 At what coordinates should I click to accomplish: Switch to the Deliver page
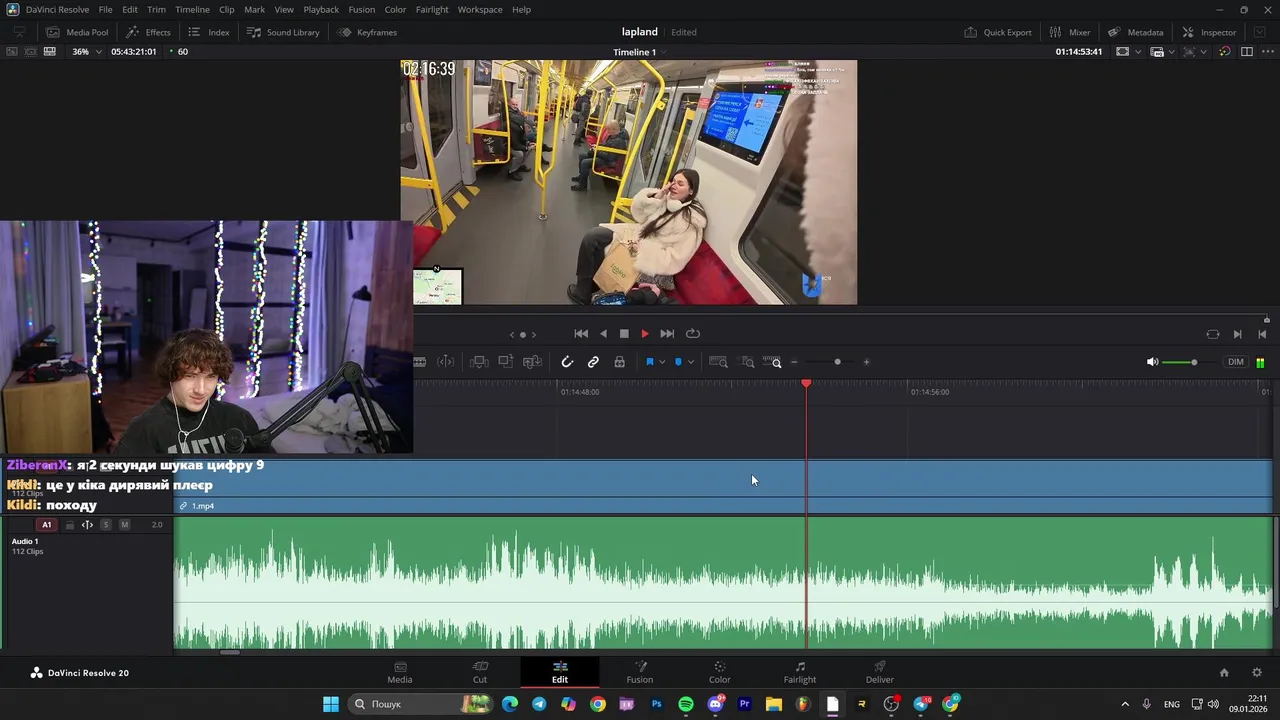(x=880, y=673)
